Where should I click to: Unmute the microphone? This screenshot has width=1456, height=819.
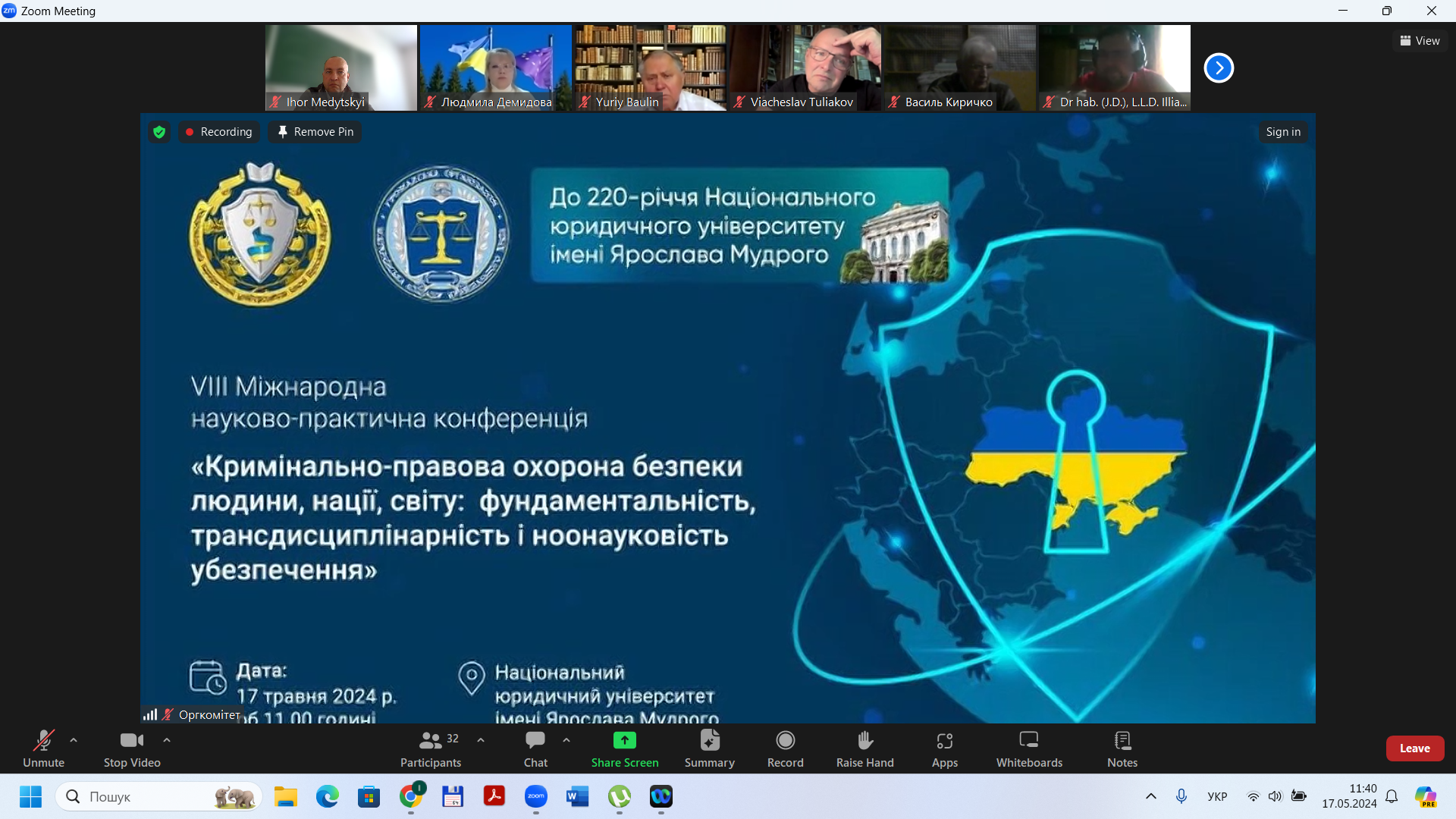coord(43,749)
